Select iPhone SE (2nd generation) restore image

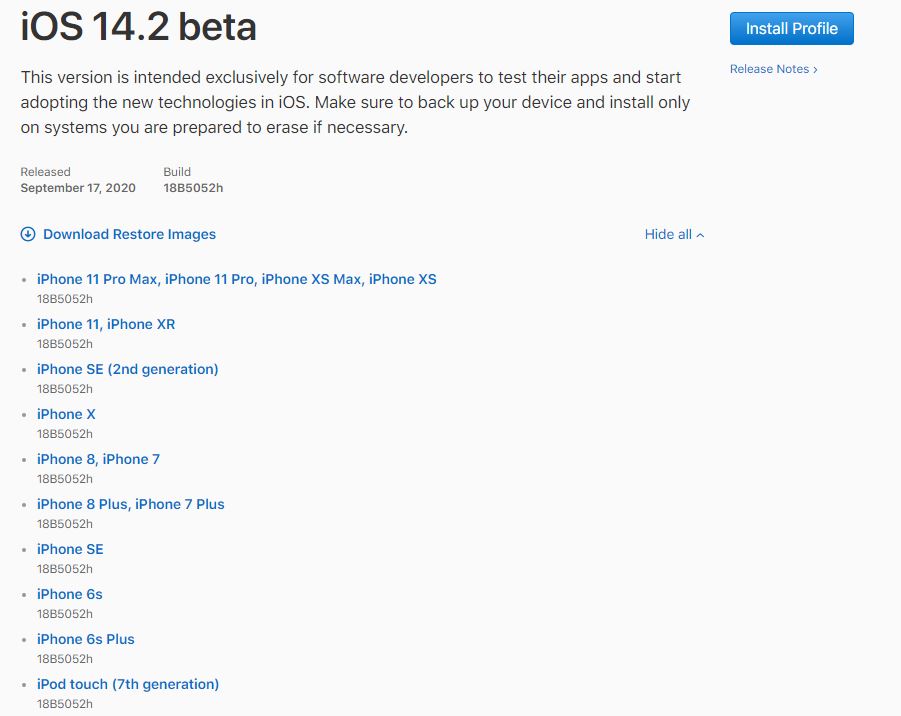[x=127, y=369]
